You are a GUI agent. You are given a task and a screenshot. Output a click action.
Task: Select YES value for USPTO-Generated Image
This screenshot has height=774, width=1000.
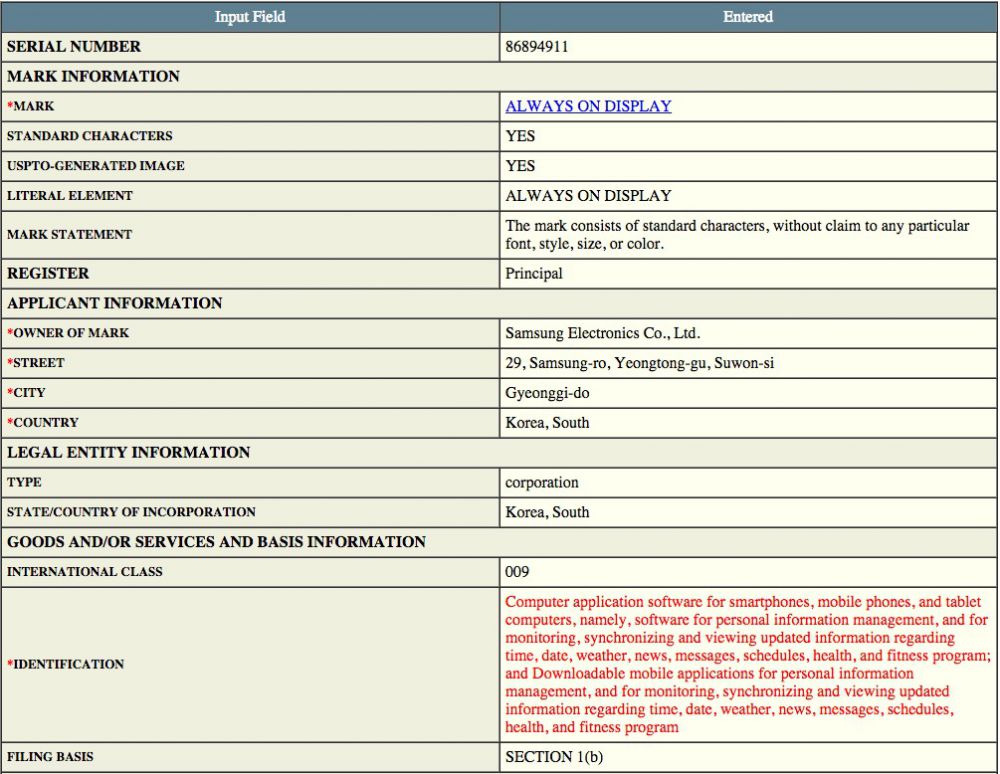coord(520,166)
